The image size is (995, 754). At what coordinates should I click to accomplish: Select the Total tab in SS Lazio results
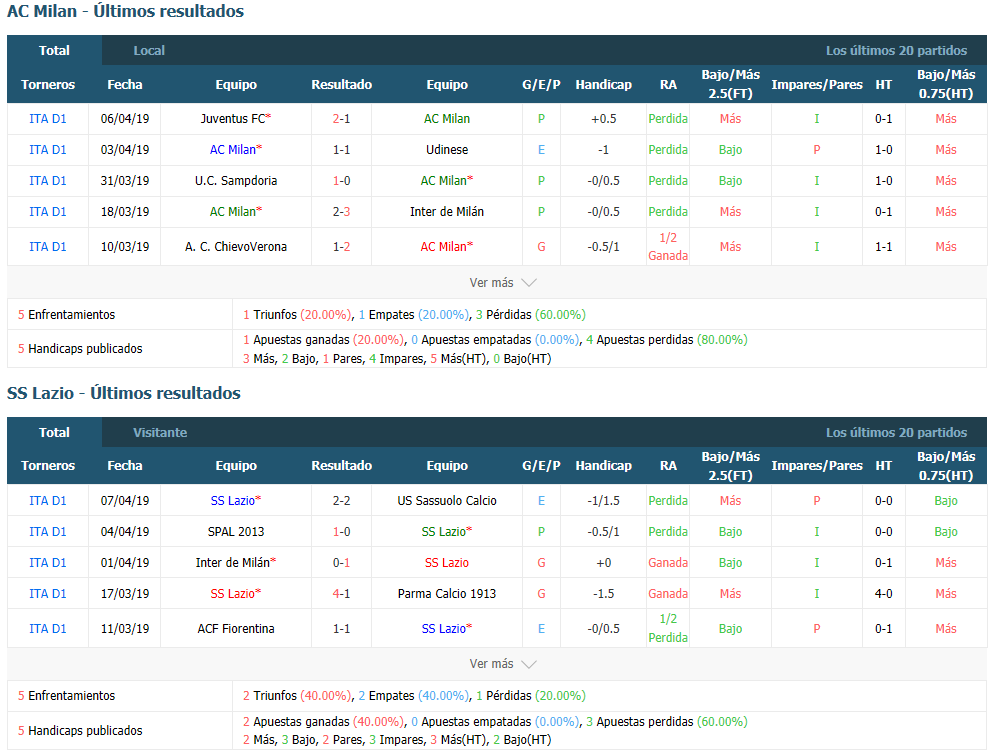54,433
